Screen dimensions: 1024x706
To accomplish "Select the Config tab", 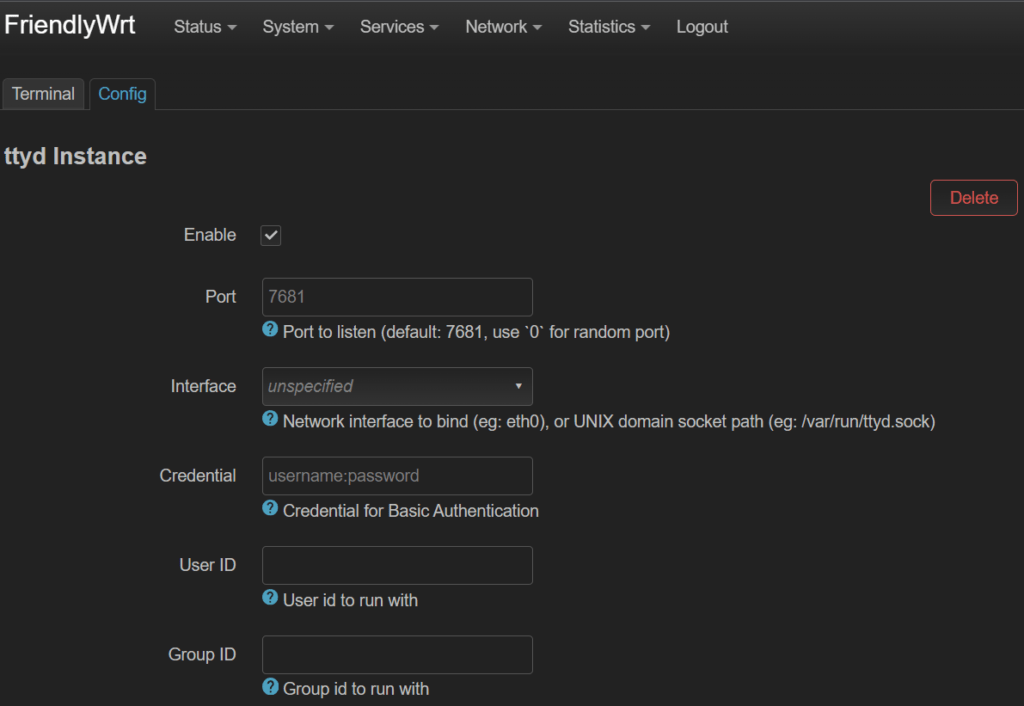I will pos(122,93).
